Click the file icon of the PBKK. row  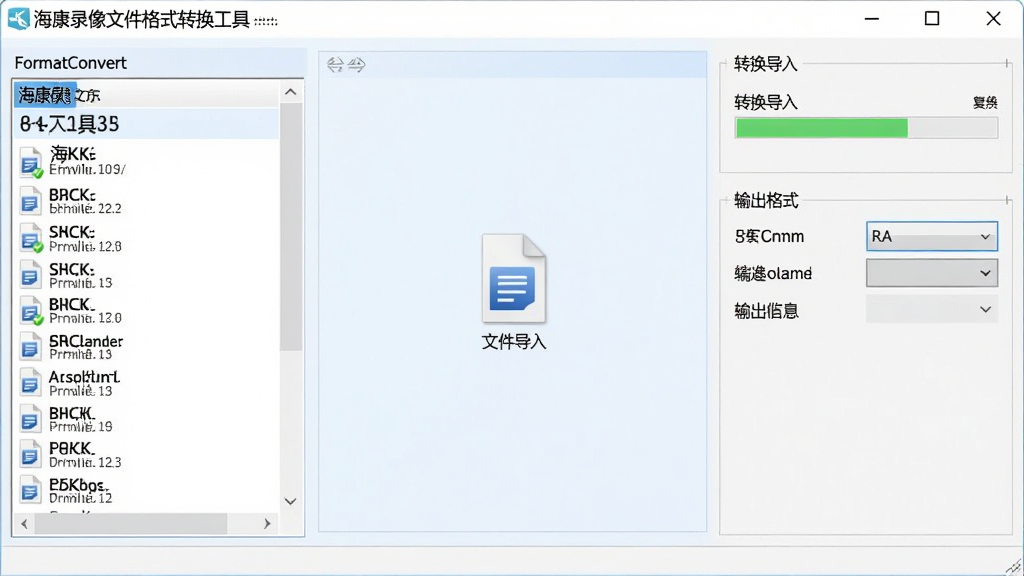click(x=30, y=455)
